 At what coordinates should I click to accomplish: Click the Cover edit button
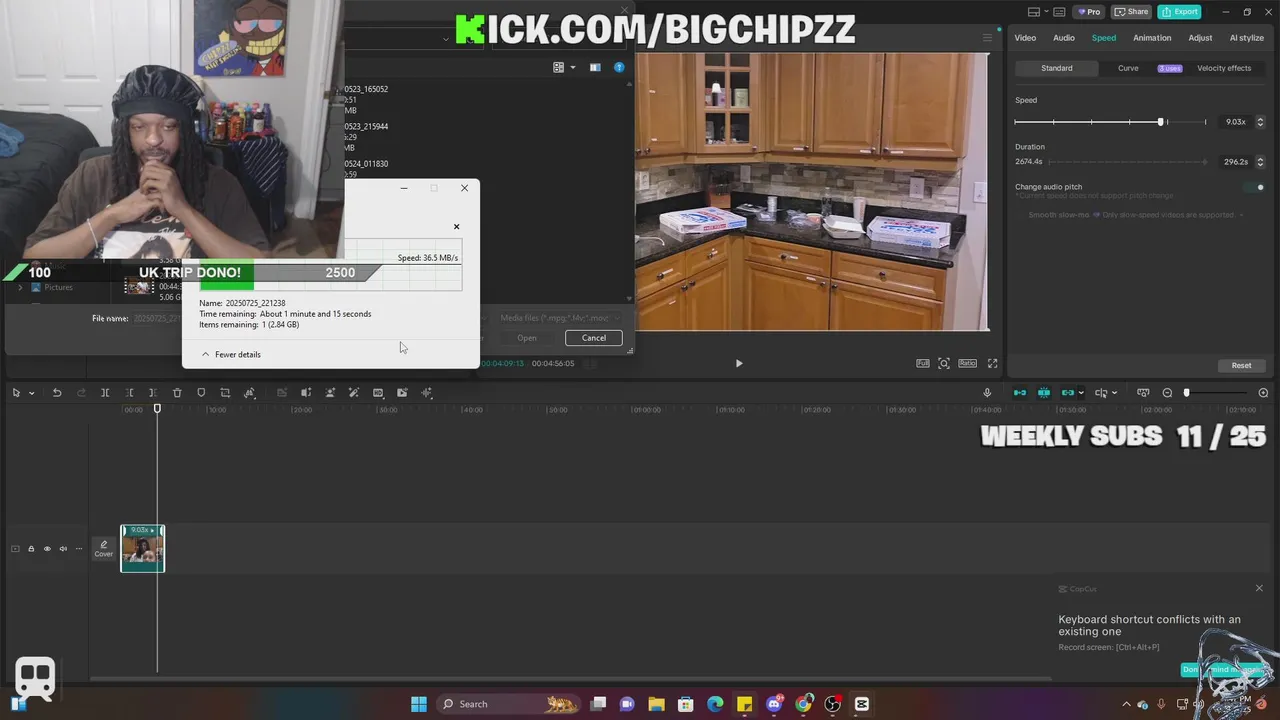(104, 549)
